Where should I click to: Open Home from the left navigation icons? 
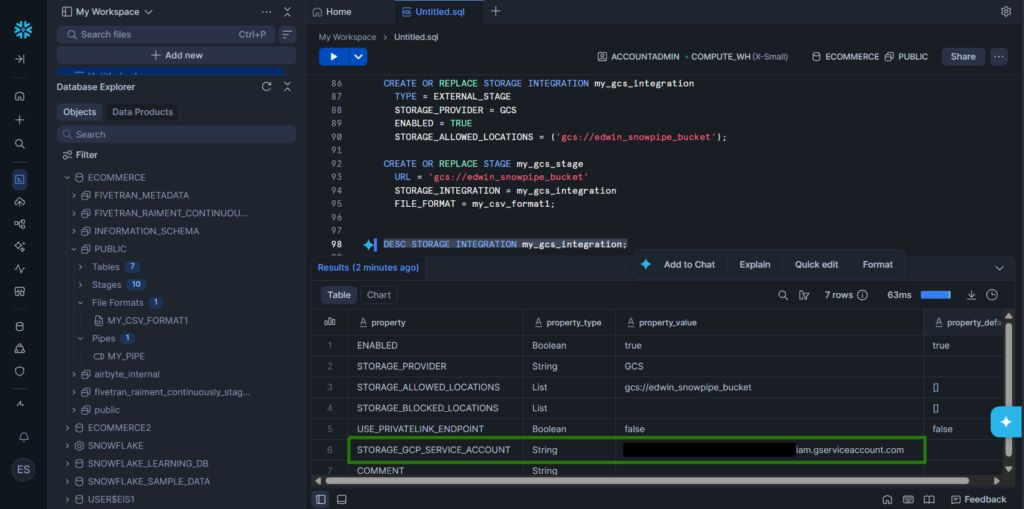tap(20, 96)
